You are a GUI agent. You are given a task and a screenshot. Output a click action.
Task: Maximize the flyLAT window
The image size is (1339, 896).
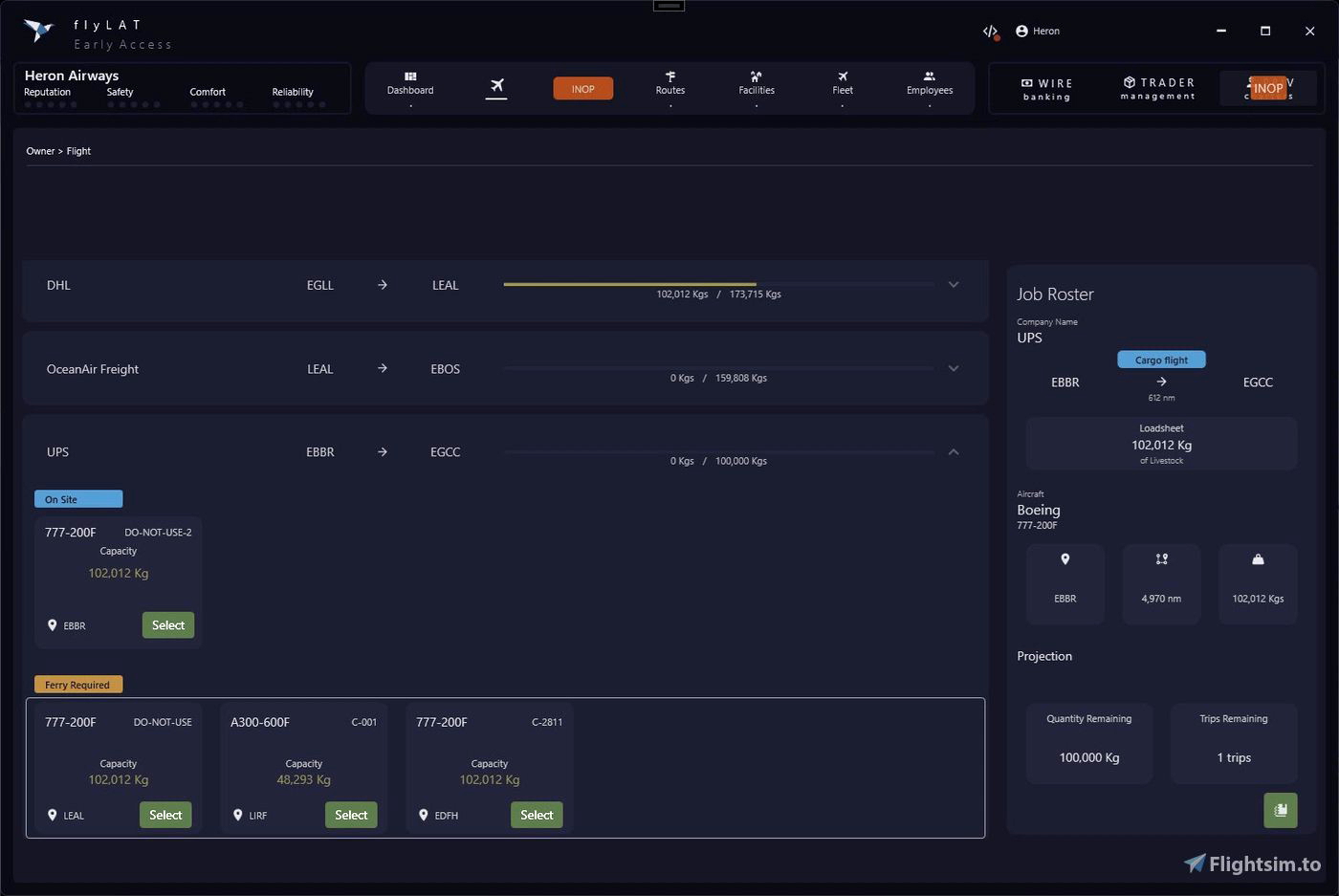click(x=1265, y=32)
